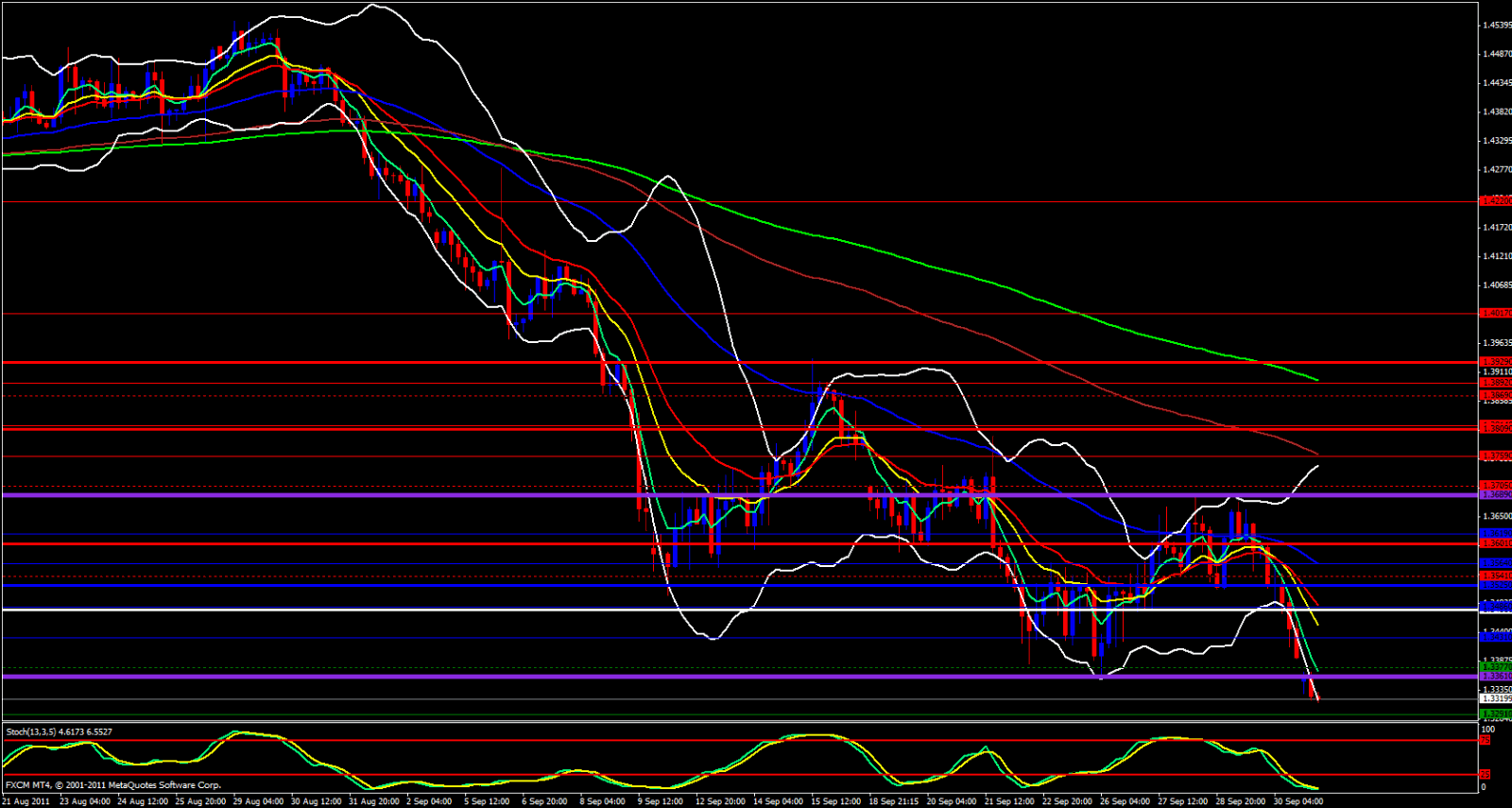
Task: Click the stochastic scale 100 label
Action: point(1487,730)
